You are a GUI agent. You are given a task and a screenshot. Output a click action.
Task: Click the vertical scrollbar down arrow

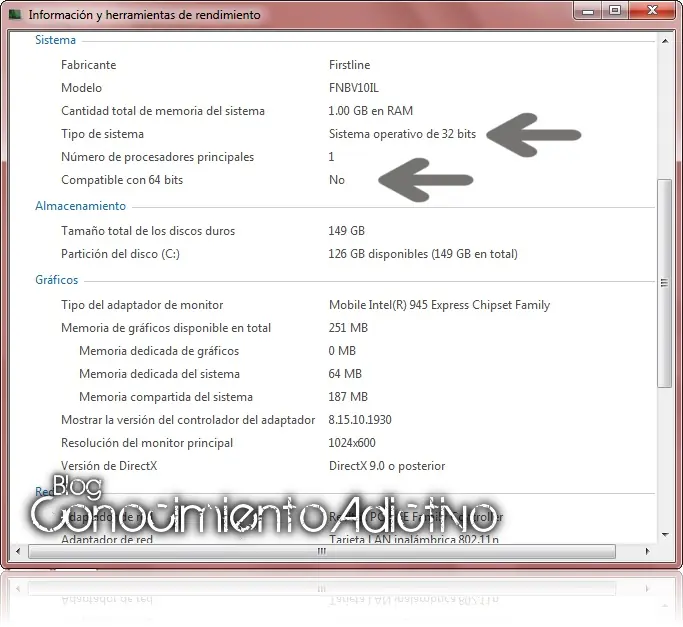[665, 535]
